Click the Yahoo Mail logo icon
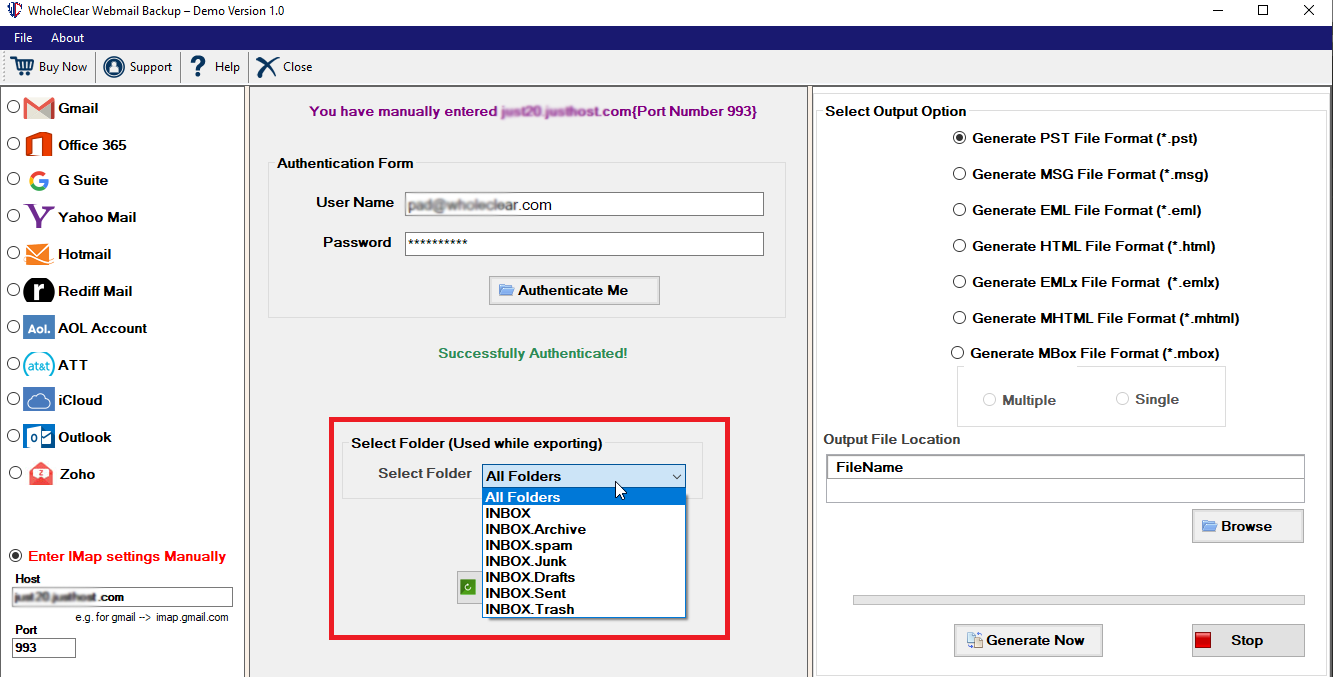Viewport: 1333px width, 677px height. (39, 216)
